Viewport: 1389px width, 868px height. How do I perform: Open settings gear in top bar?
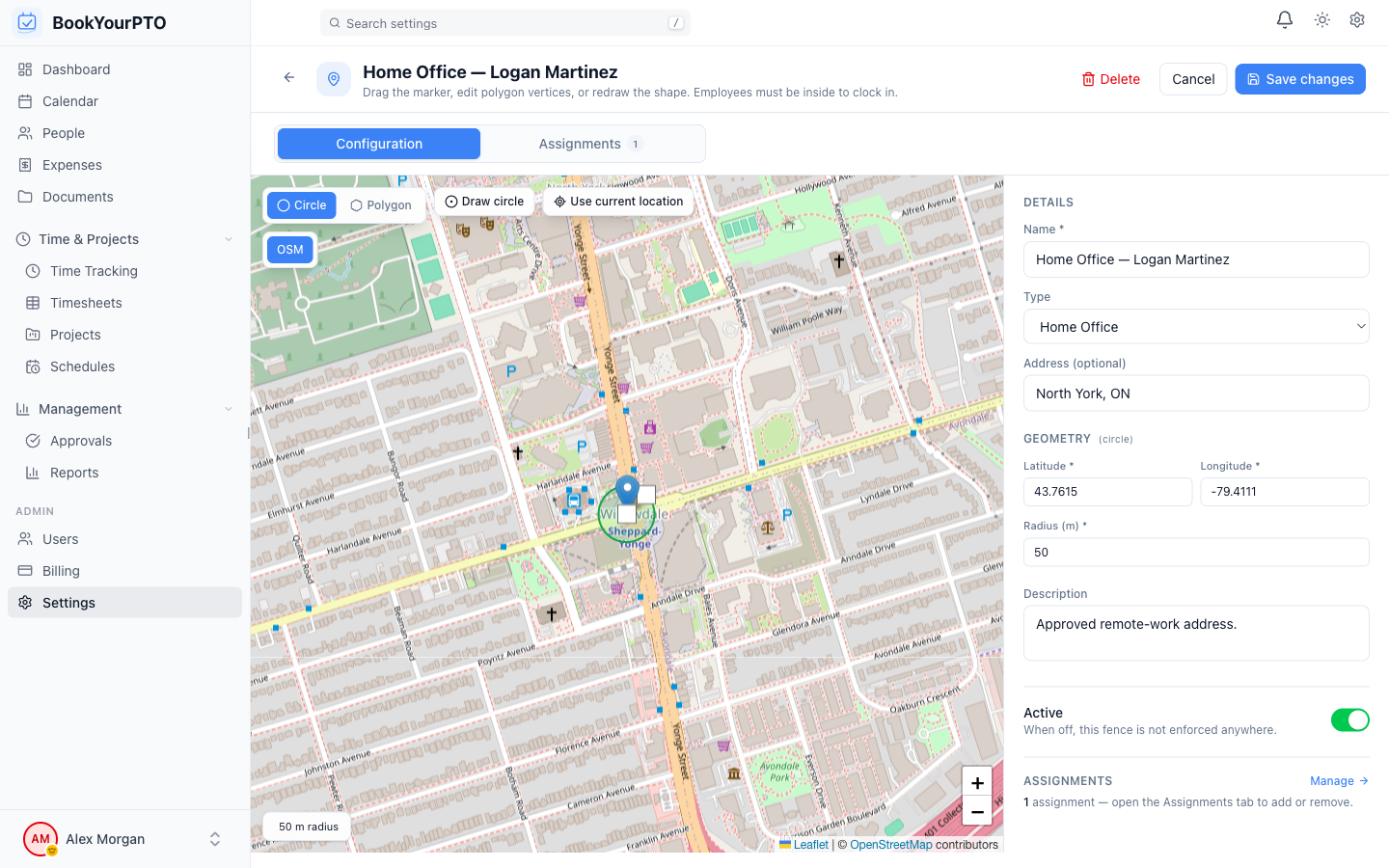tap(1357, 19)
